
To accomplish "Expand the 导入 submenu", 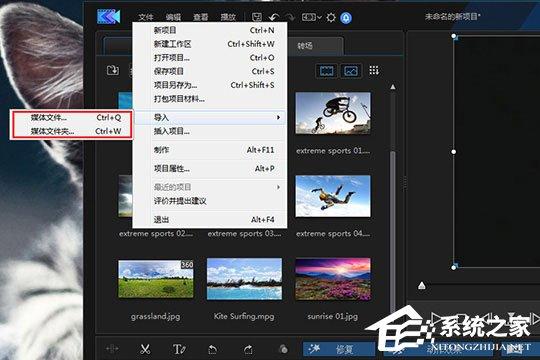I will (210, 117).
